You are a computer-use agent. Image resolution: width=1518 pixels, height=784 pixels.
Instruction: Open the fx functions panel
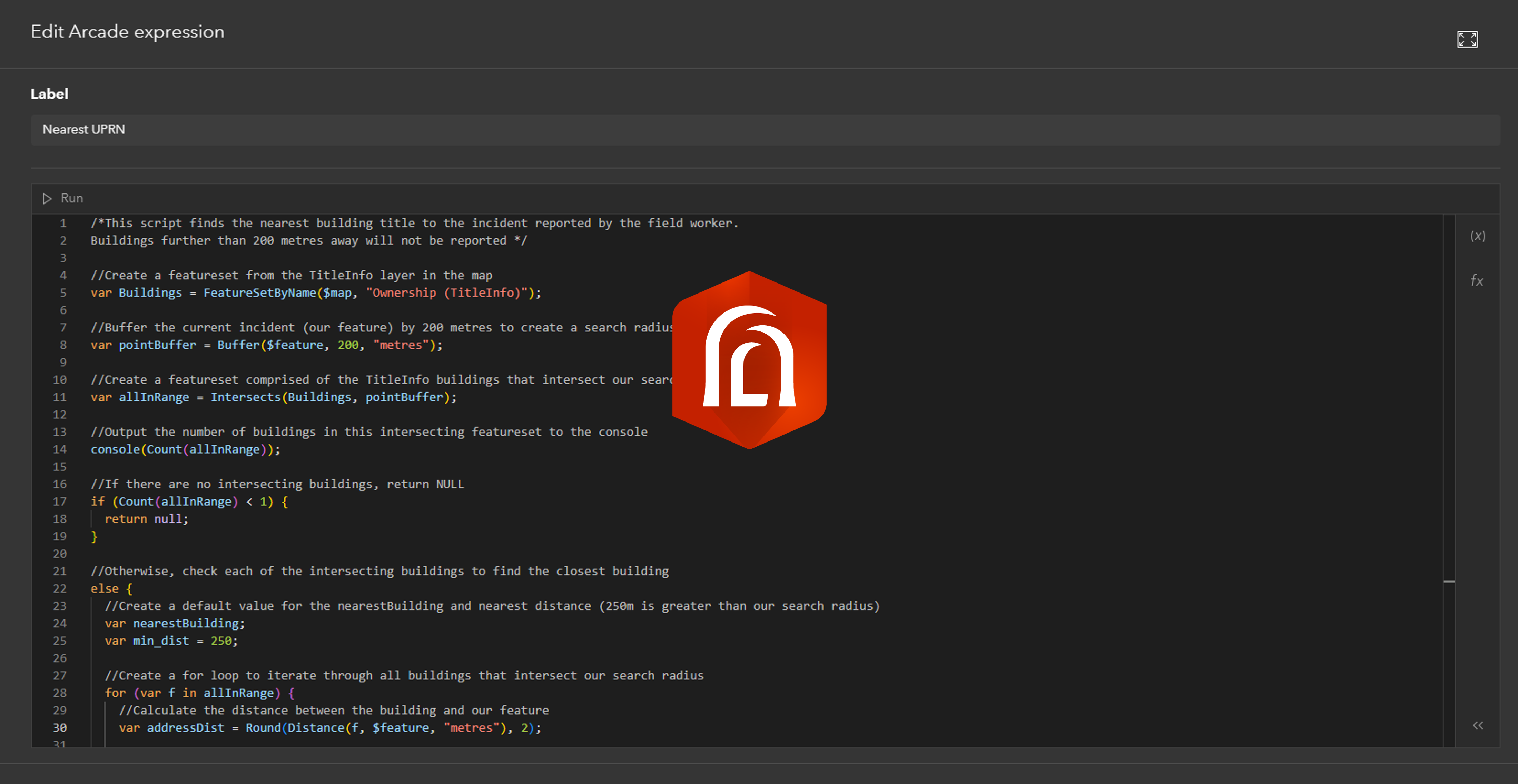coord(1477,280)
